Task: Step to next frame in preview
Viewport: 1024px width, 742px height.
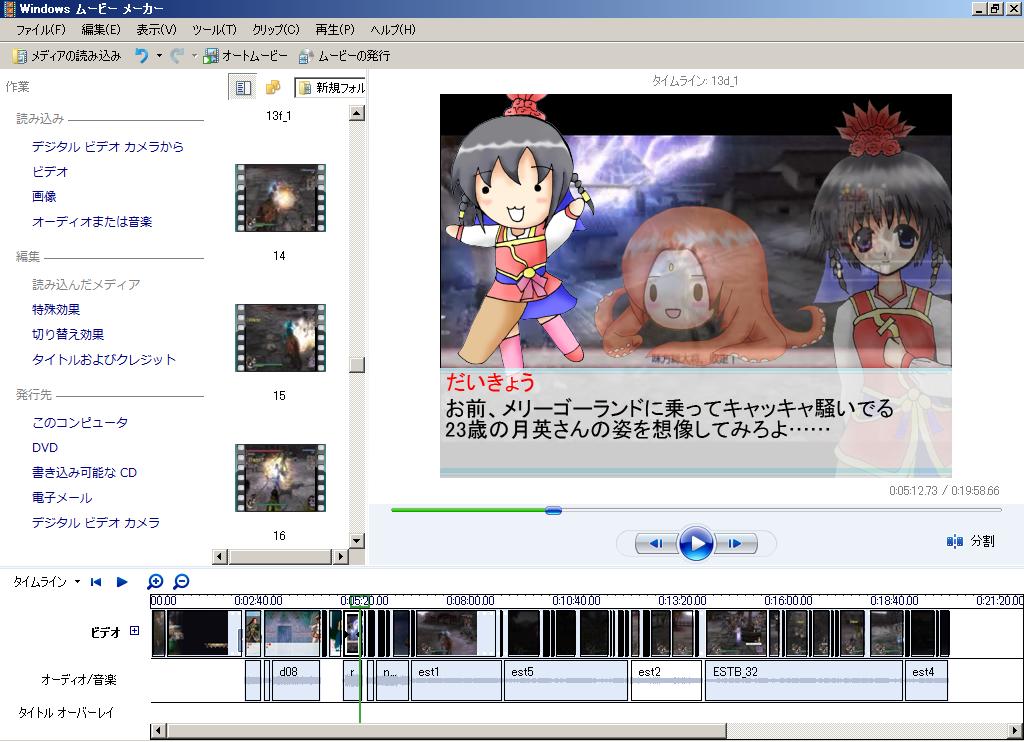Action: click(x=735, y=543)
